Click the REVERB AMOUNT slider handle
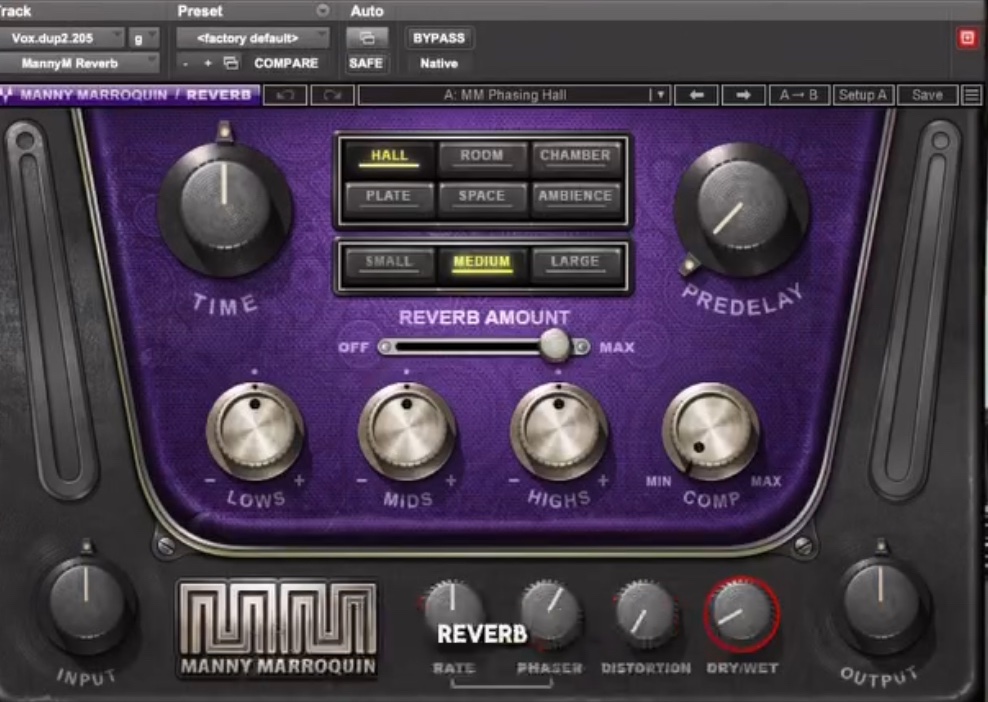 point(555,345)
